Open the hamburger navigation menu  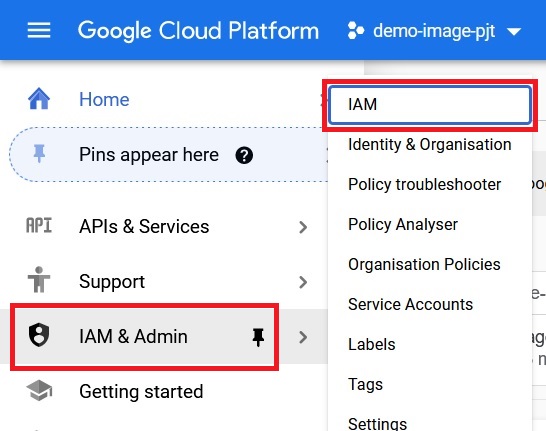(x=39, y=30)
